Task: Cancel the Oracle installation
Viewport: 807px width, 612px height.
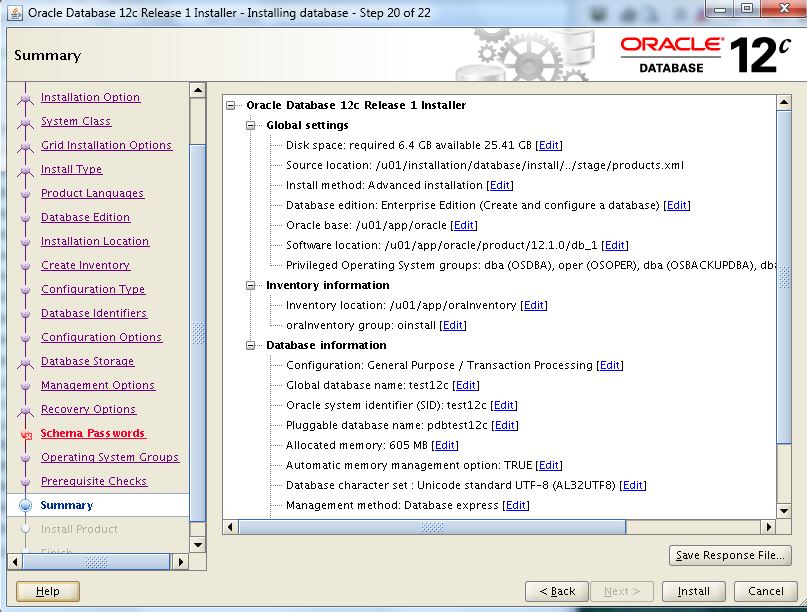Action: tap(765, 591)
